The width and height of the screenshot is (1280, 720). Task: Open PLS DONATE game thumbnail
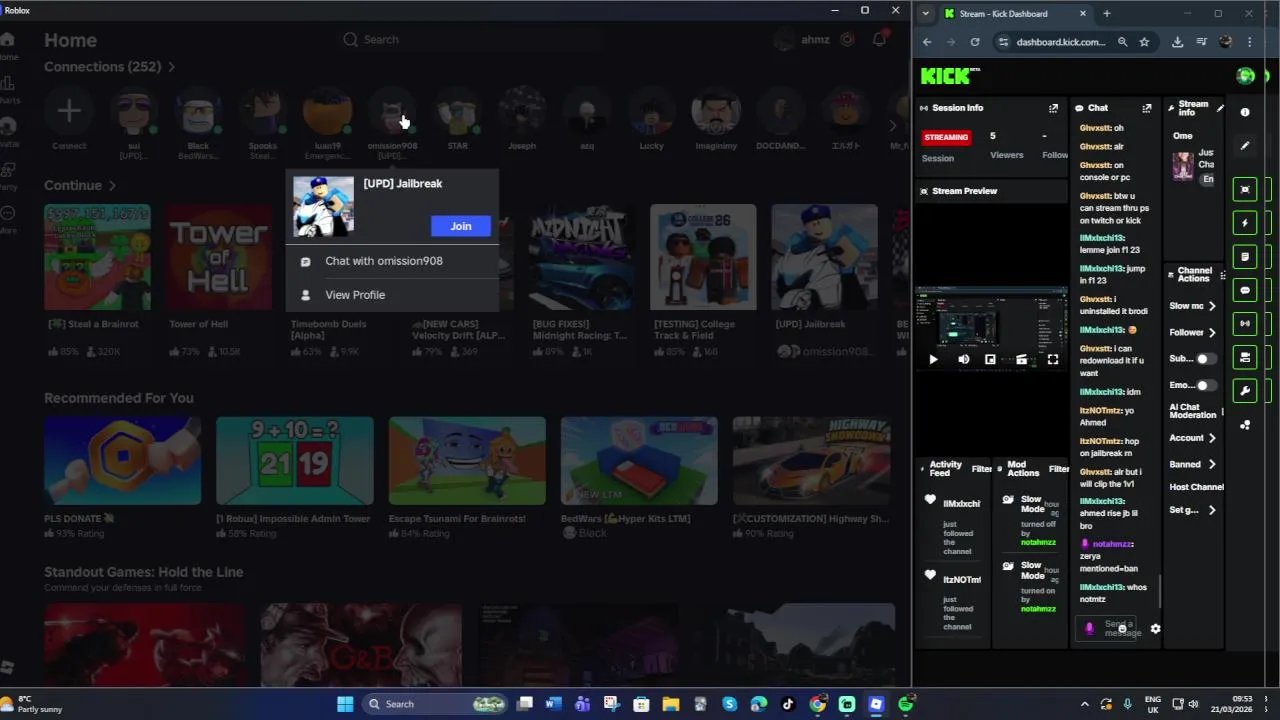pyautogui.click(x=122, y=461)
